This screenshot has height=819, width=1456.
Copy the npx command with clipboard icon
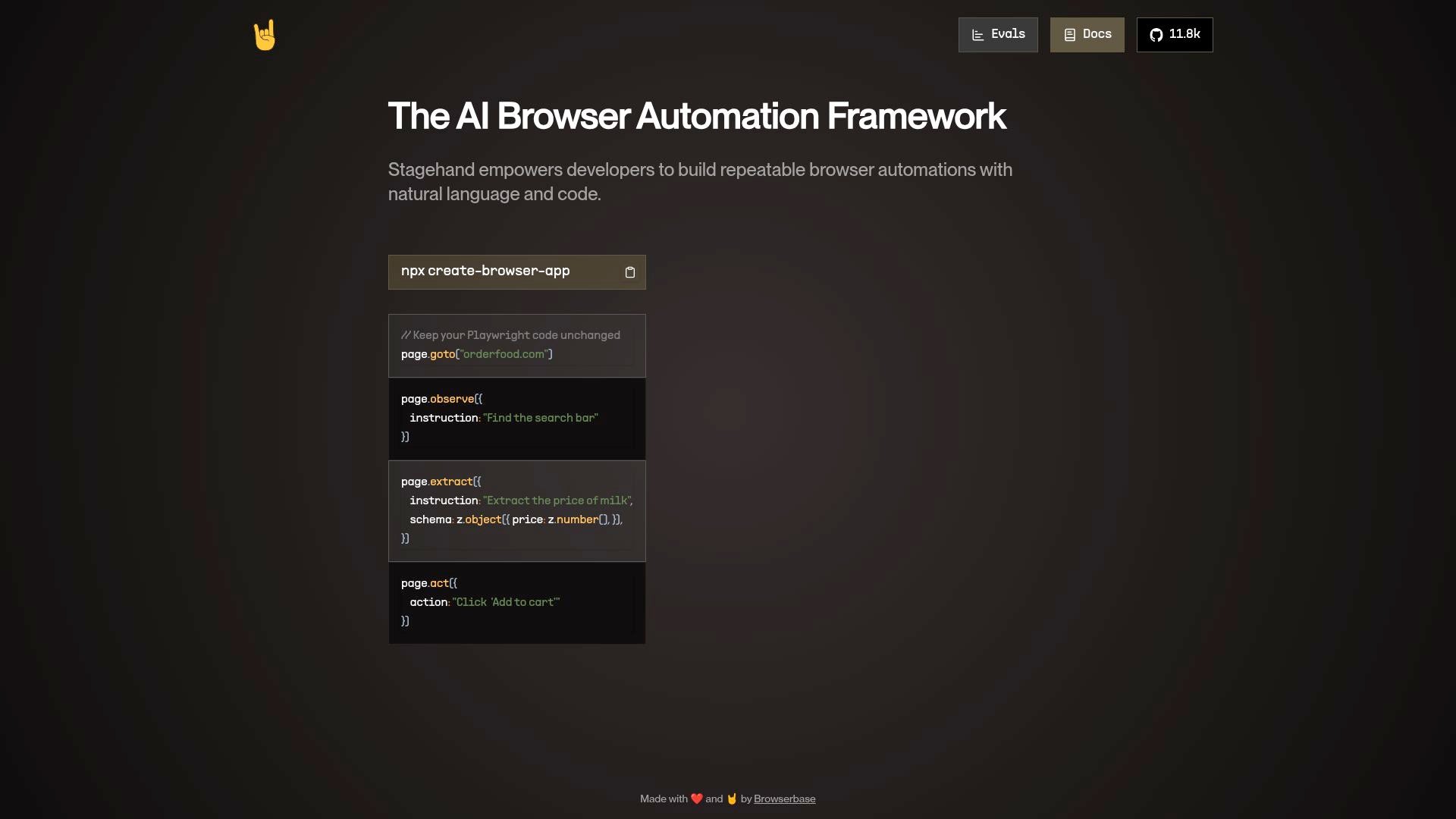(629, 272)
